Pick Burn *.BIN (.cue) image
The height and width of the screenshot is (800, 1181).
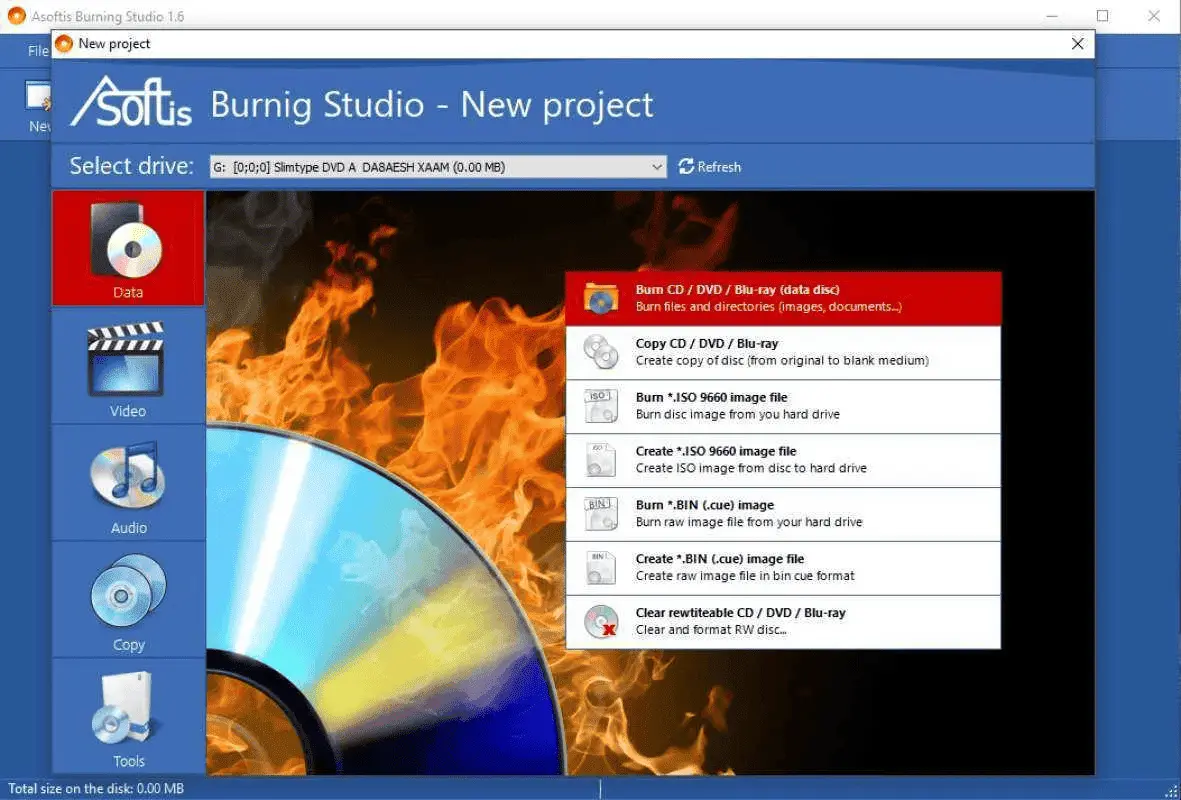point(783,514)
